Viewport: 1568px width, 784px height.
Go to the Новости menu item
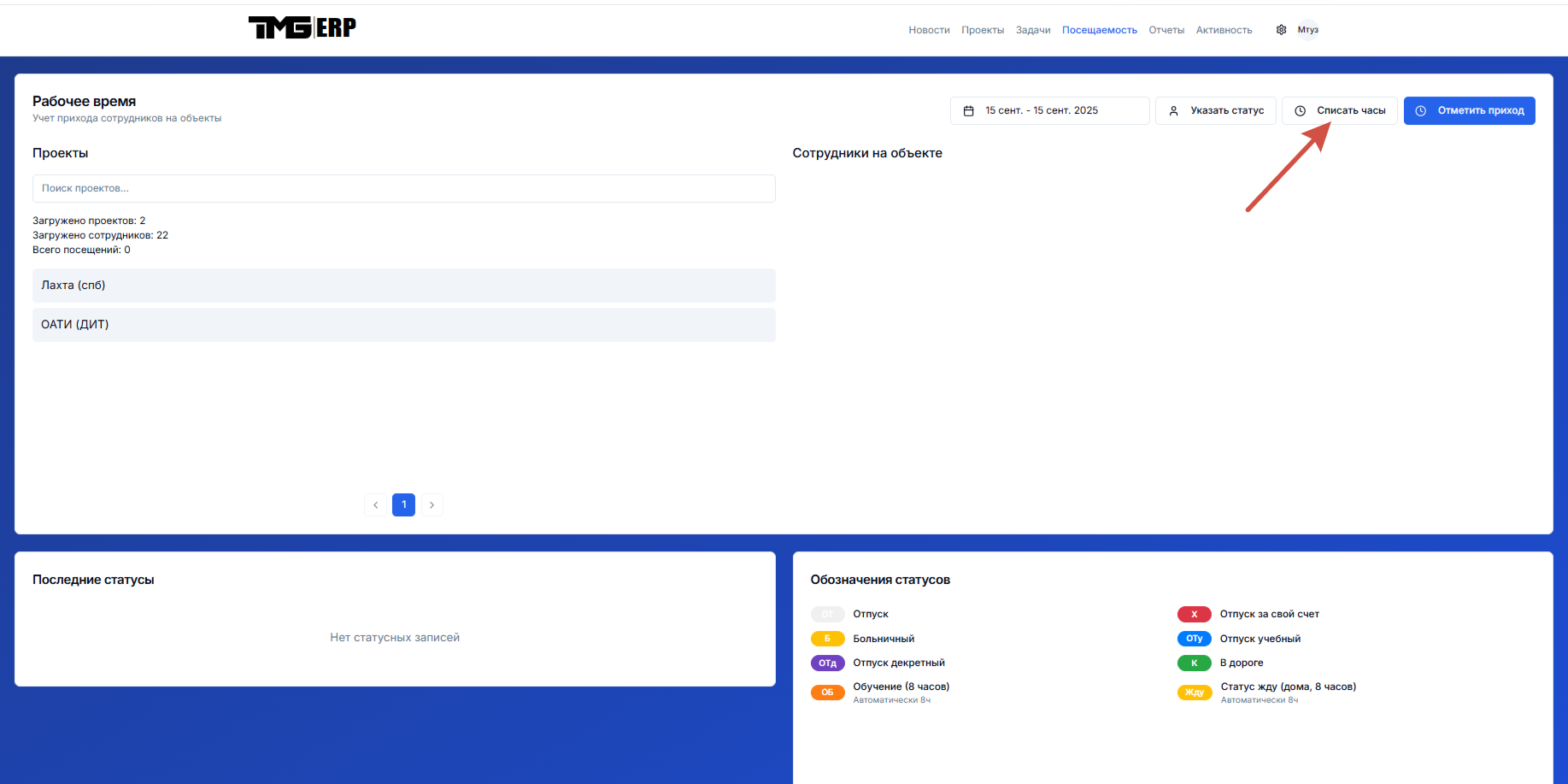(x=929, y=30)
